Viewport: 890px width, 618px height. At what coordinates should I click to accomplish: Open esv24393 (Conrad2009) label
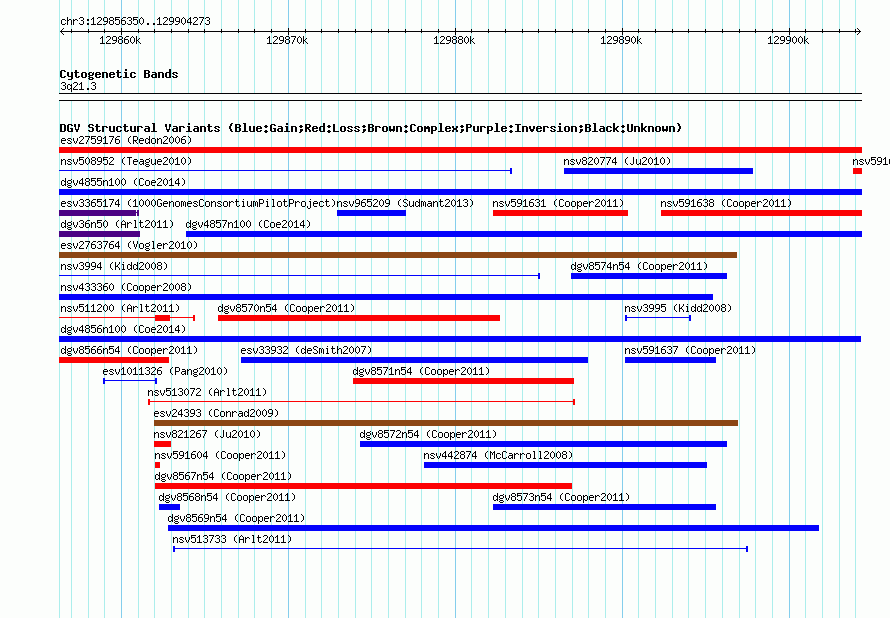[x=216, y=413]
